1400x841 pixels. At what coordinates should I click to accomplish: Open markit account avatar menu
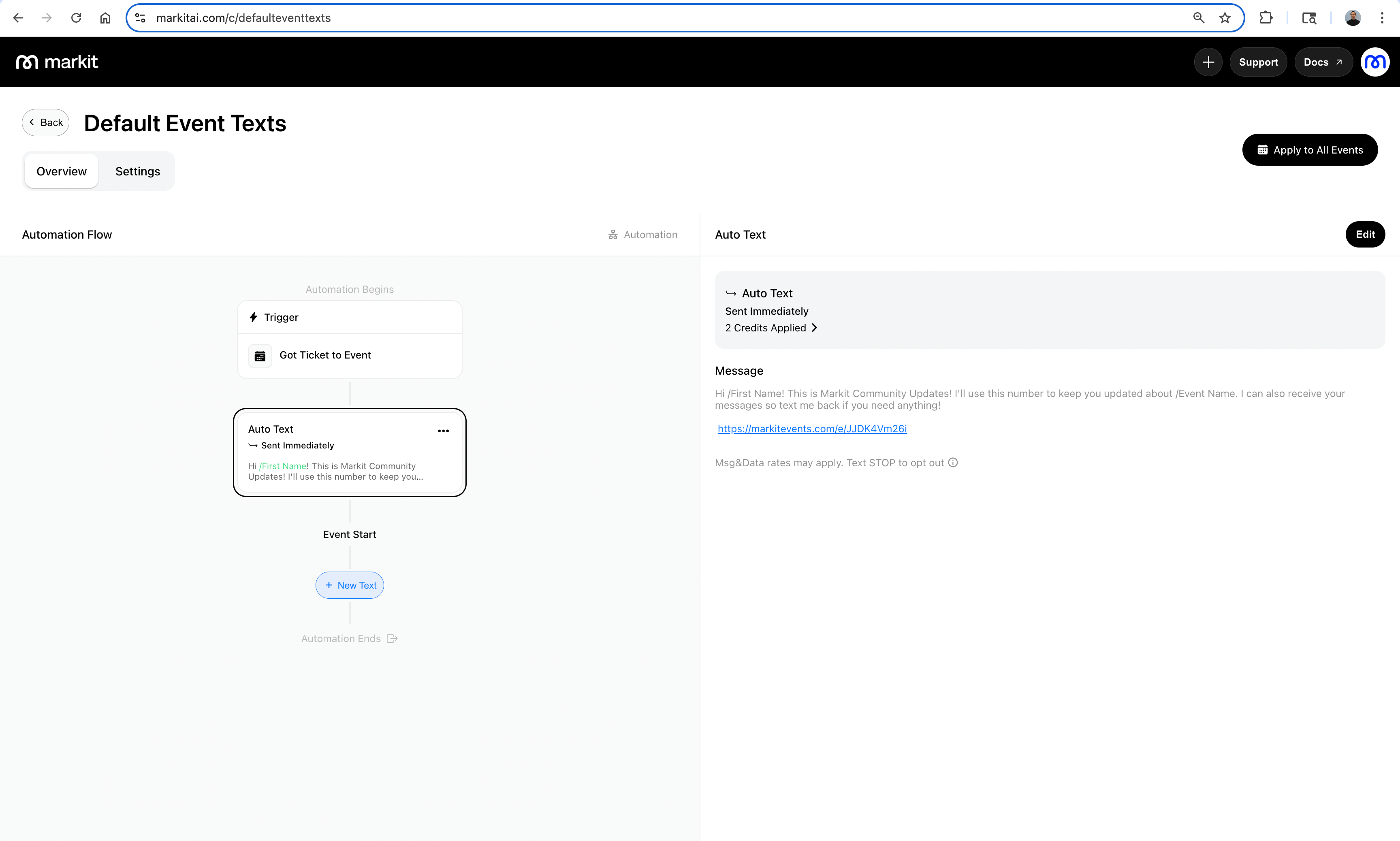coord(1374,62)
